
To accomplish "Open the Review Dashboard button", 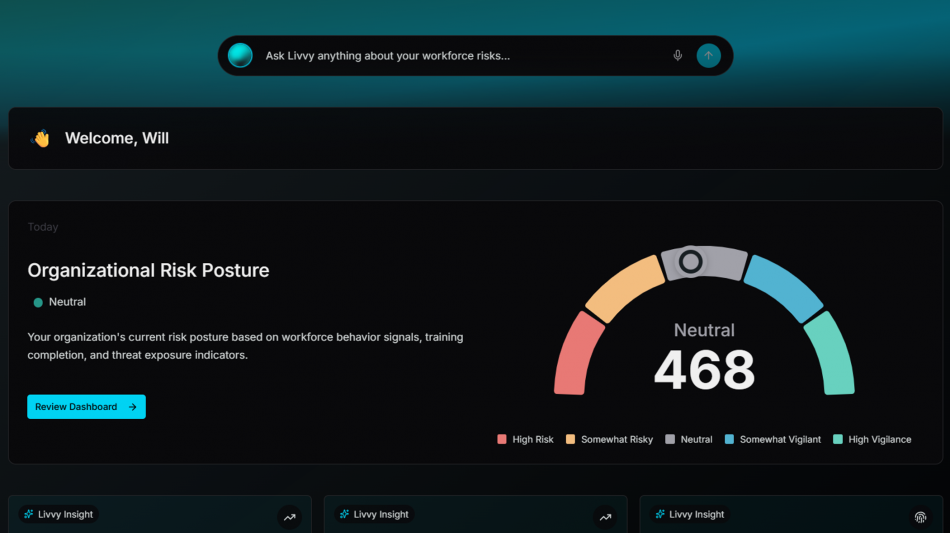I will pos(86,407).
